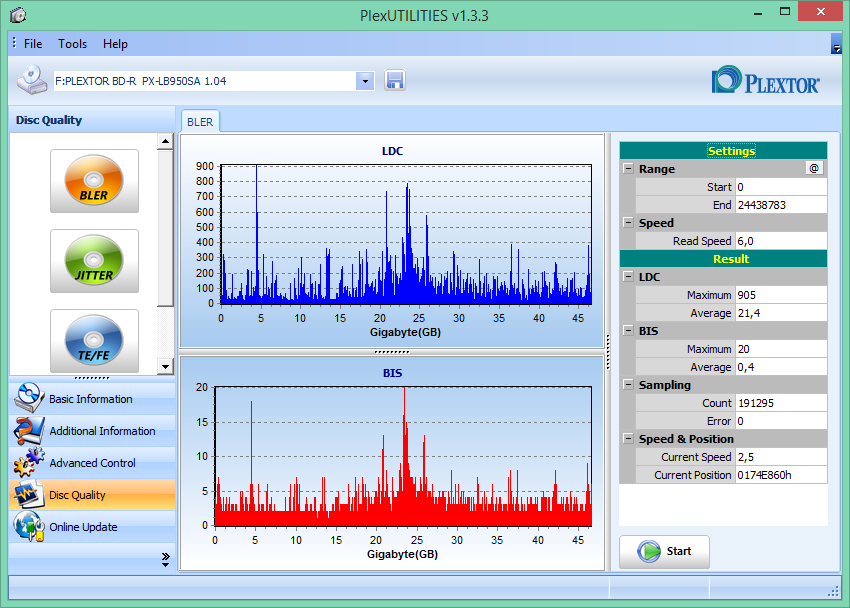This screenshot has height=608, width=850.
Task: Select the TE/FE disc test icon
Action: tap(94, 341)
